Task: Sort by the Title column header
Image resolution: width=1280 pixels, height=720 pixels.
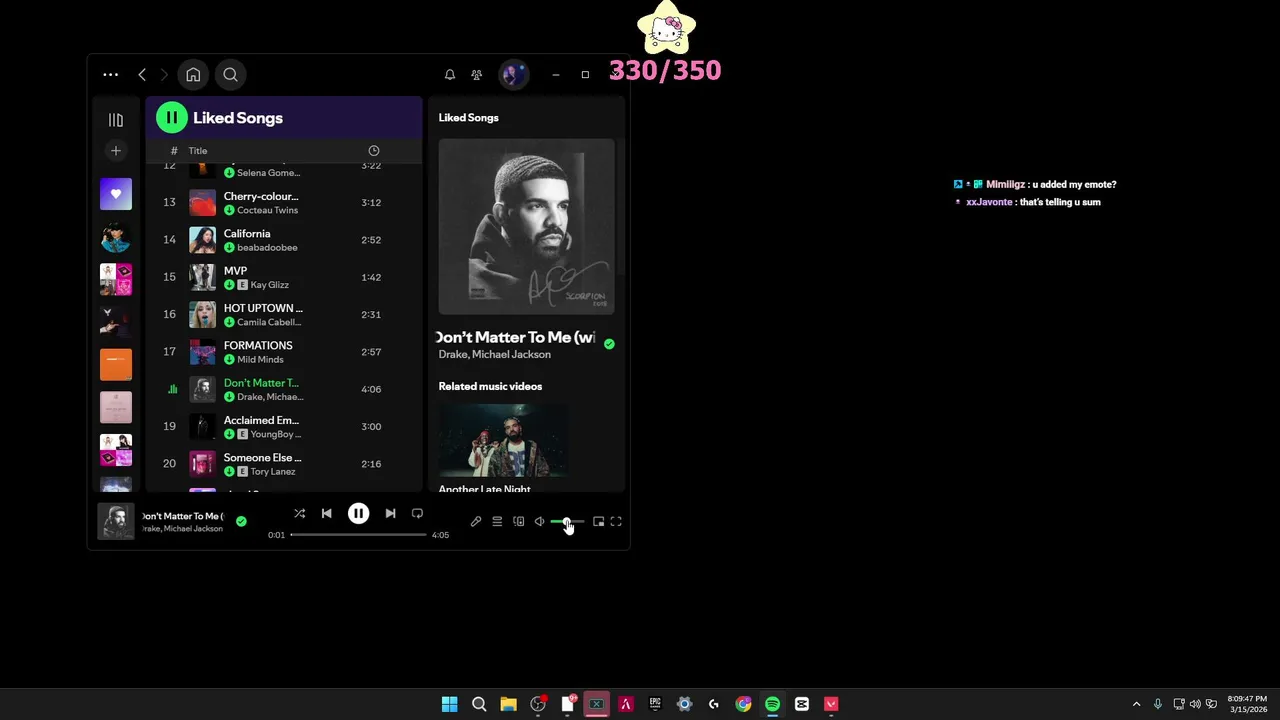Action: (198, 151)
